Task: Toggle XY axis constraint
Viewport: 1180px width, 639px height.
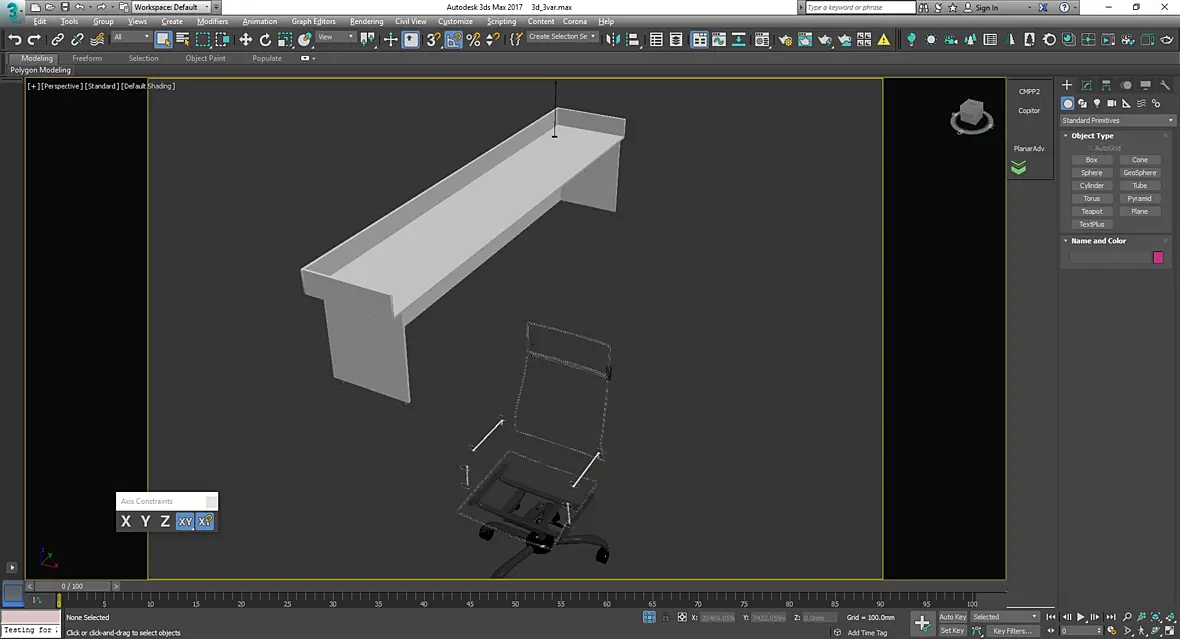Action: 185,521
